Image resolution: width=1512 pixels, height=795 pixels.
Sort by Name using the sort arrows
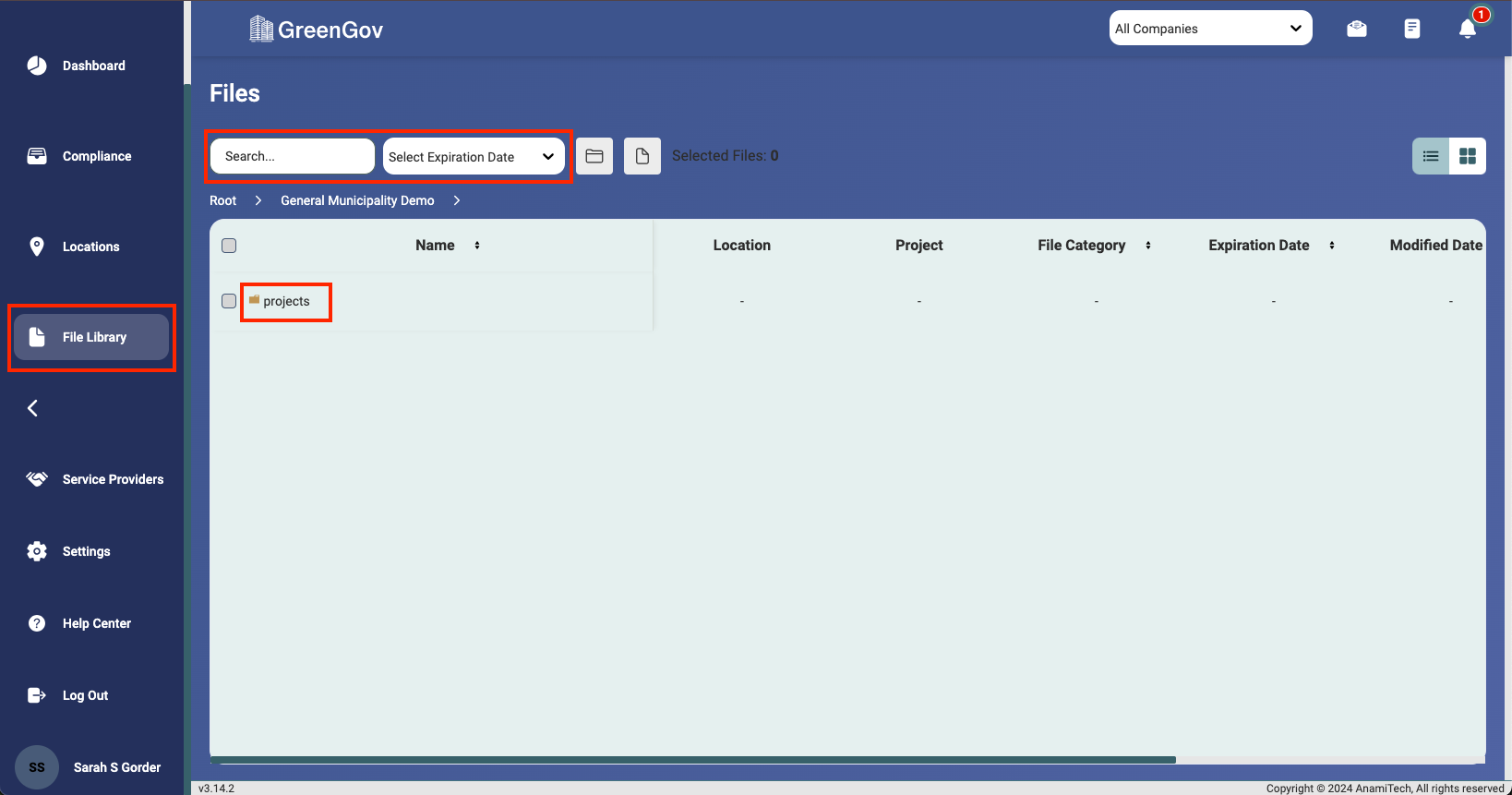(477, 246)
